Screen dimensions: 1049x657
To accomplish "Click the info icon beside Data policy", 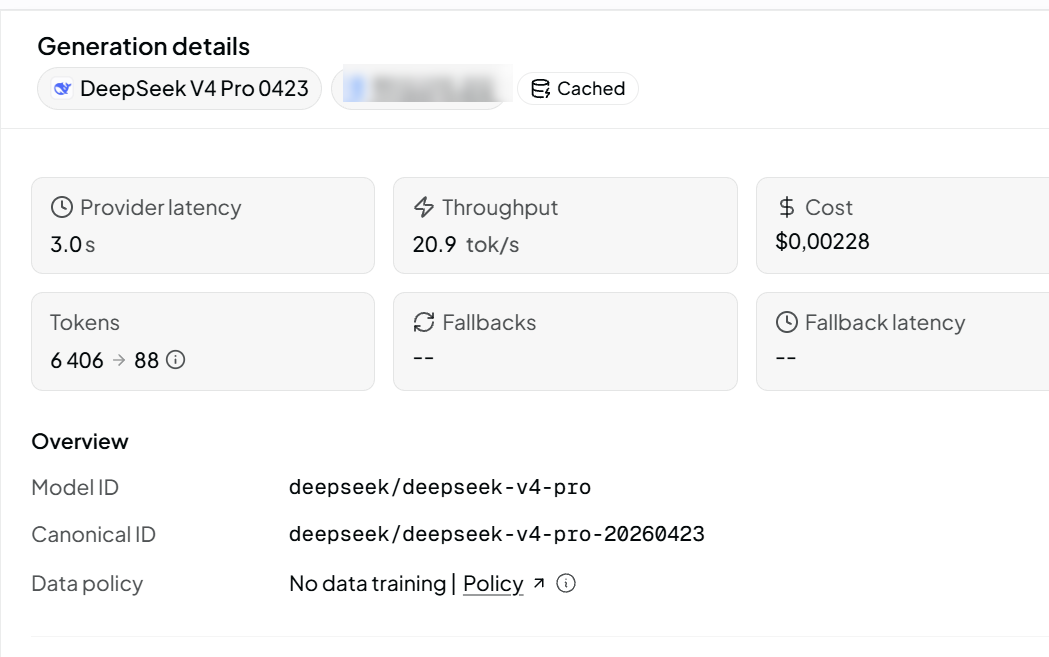I will [x=566, y=583].
